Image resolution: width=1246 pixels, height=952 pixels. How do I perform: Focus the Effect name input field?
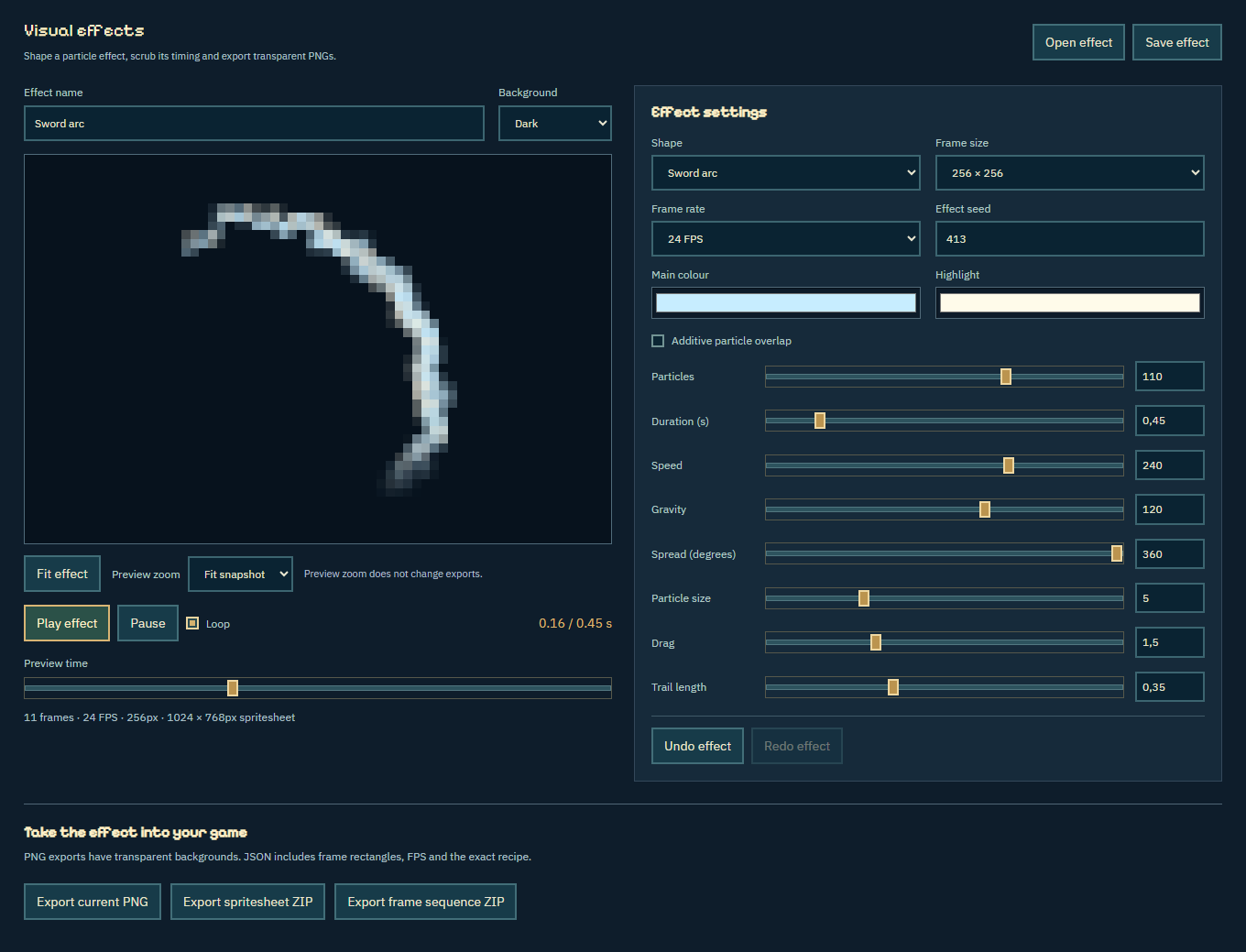pos(254,124)
